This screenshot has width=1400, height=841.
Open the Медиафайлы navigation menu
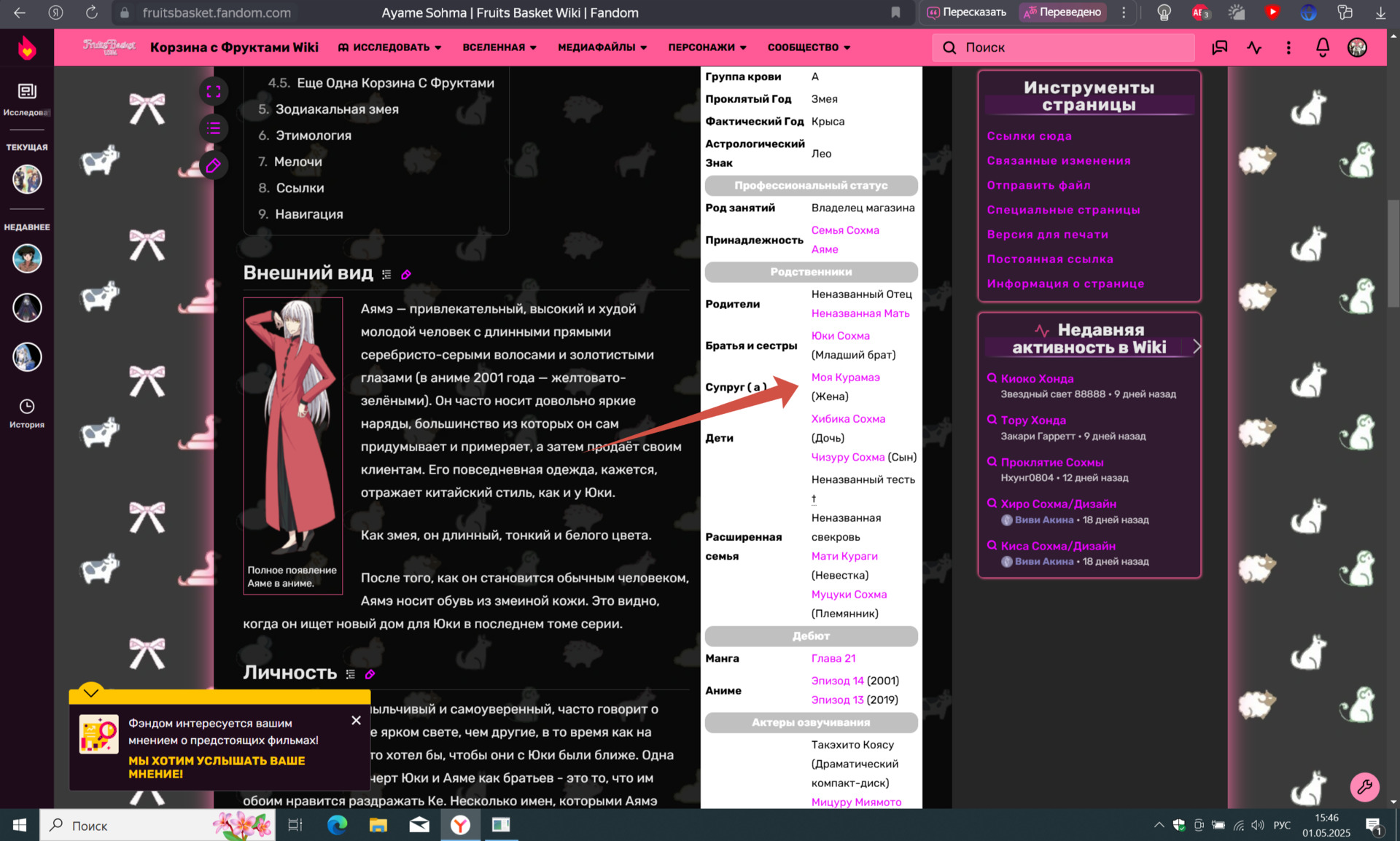click(602, 47)
